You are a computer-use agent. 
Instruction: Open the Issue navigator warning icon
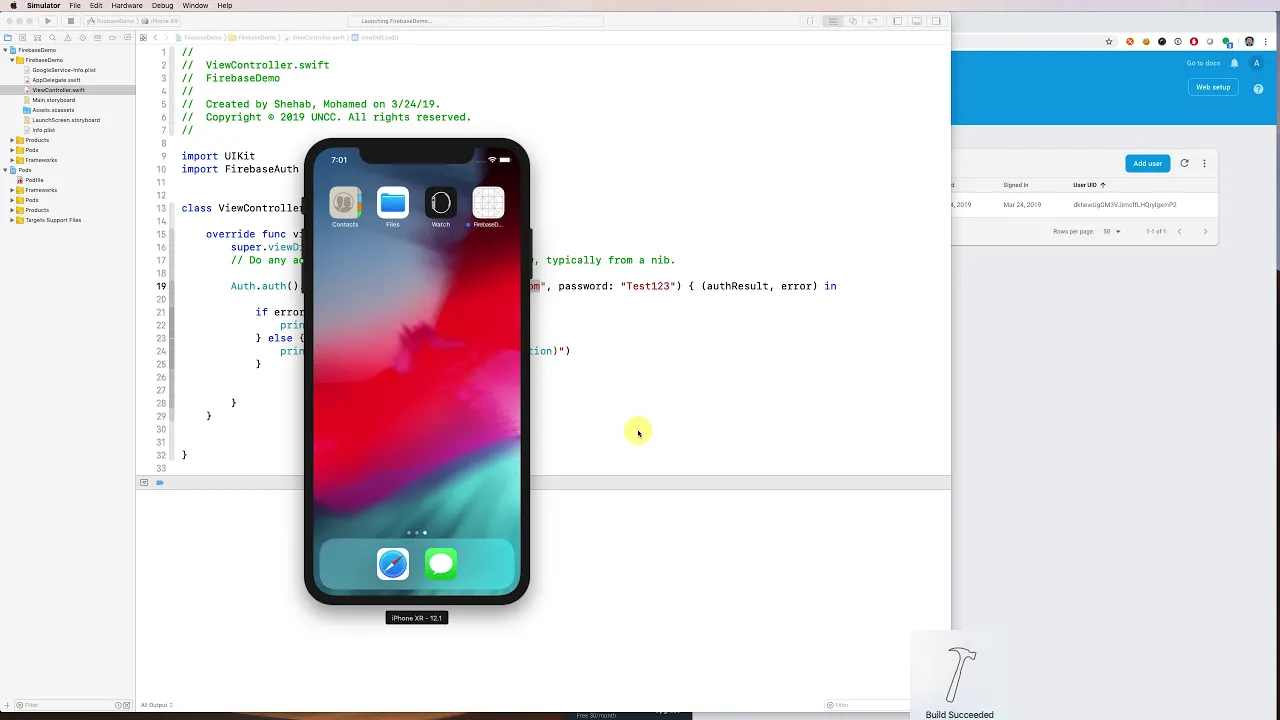click(x=68, y=38)
